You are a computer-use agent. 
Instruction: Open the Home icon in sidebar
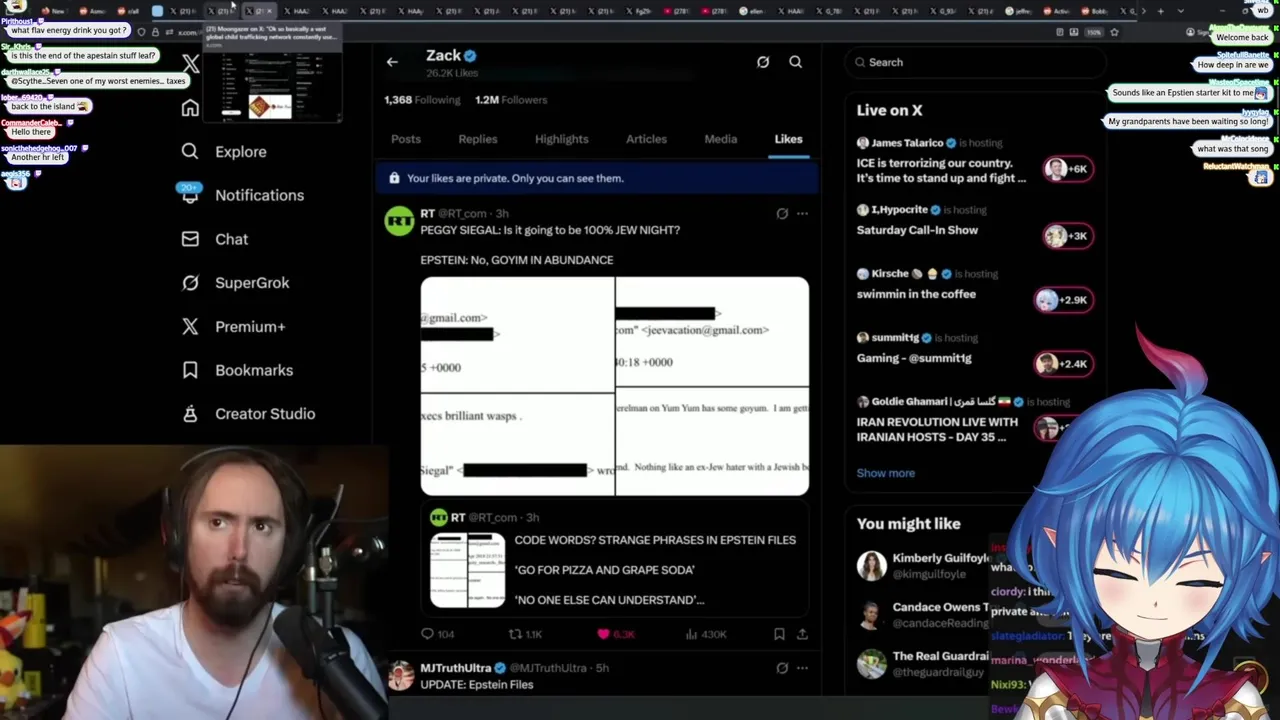point(190,108)
